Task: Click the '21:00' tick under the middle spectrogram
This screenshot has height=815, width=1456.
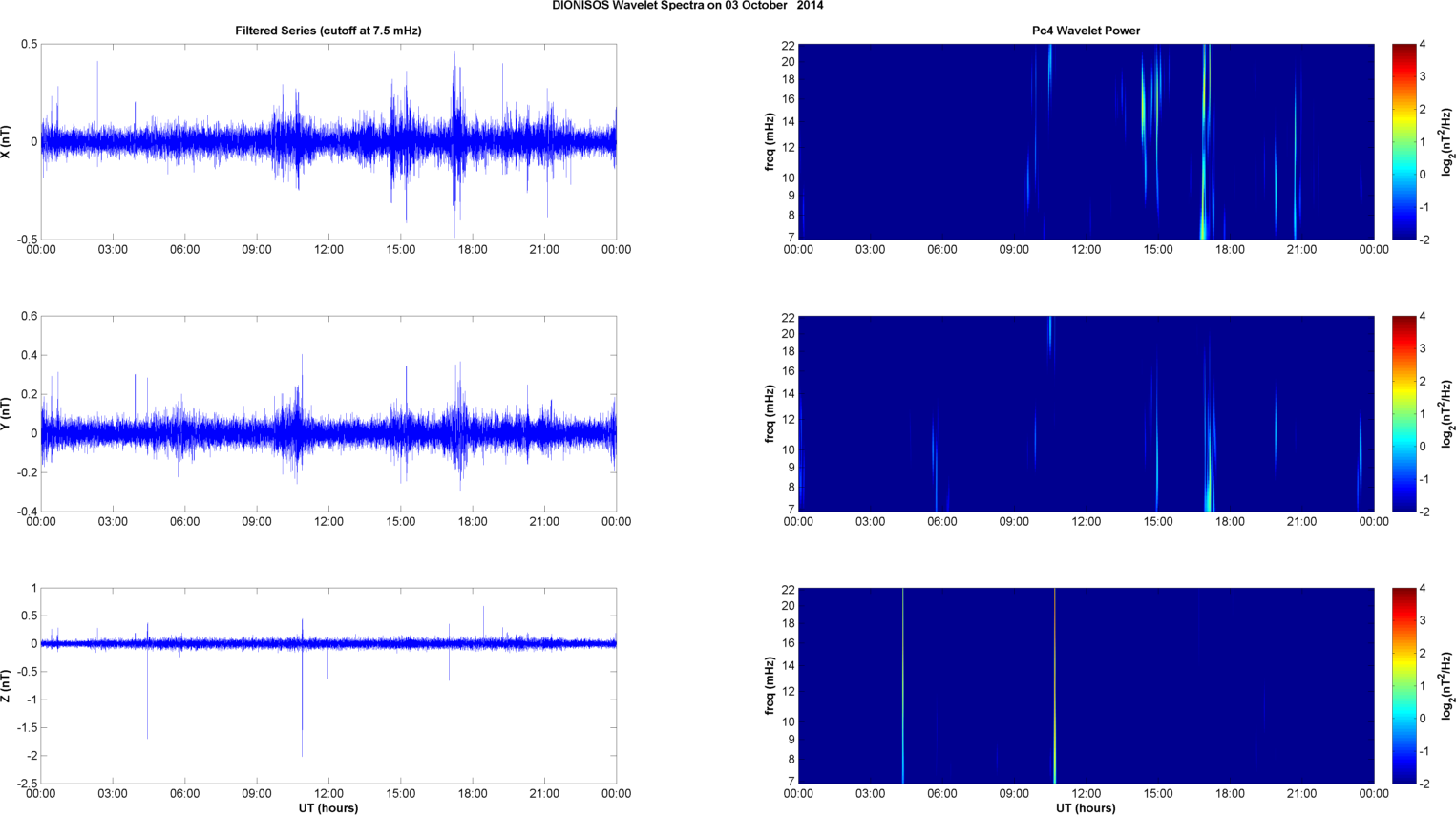Action: pos(1301,522)
